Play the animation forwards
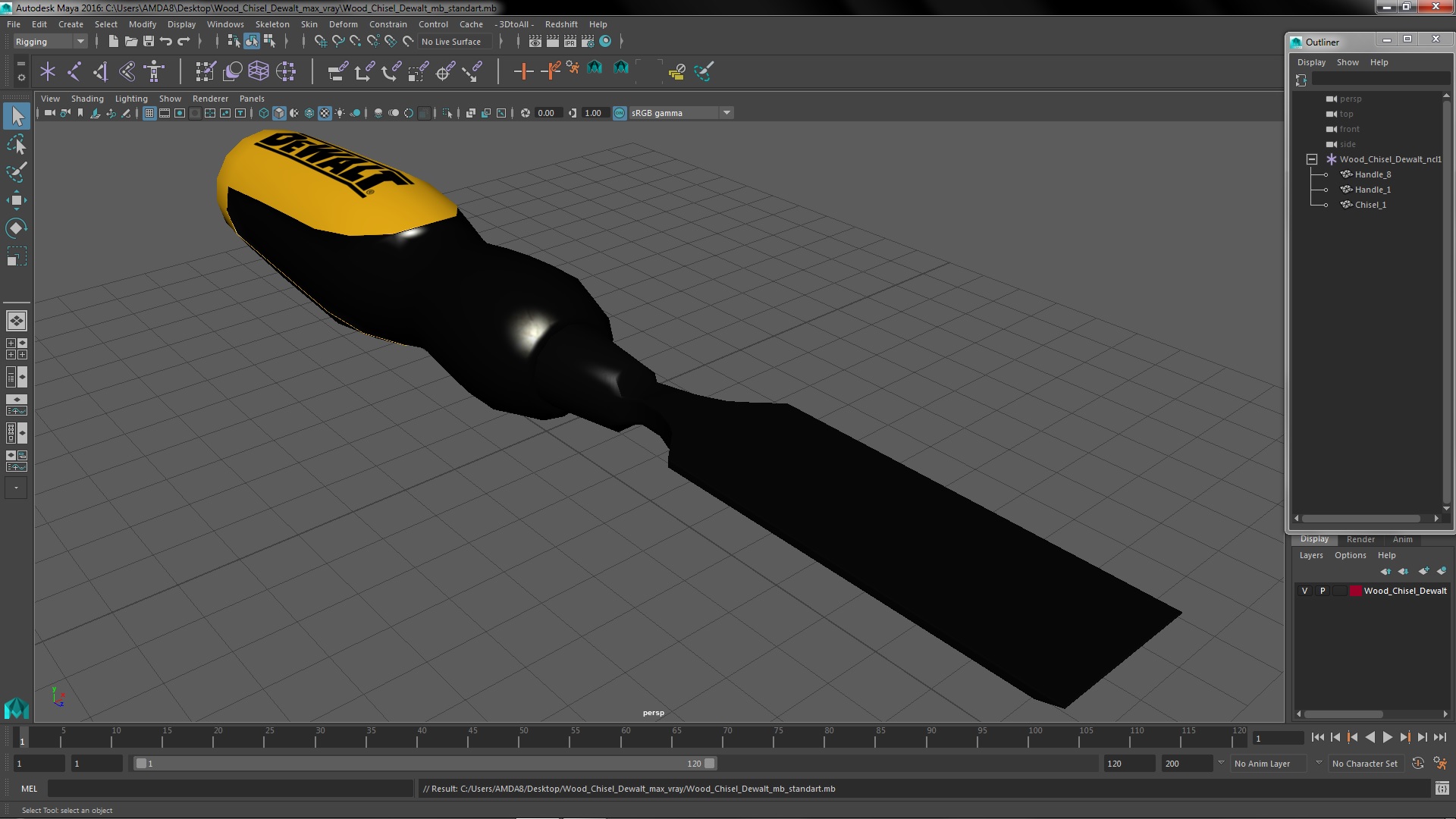Image resolution: width=1456 pixels, height=819 pixels. pyautogui.click(x=1387, y=737)
